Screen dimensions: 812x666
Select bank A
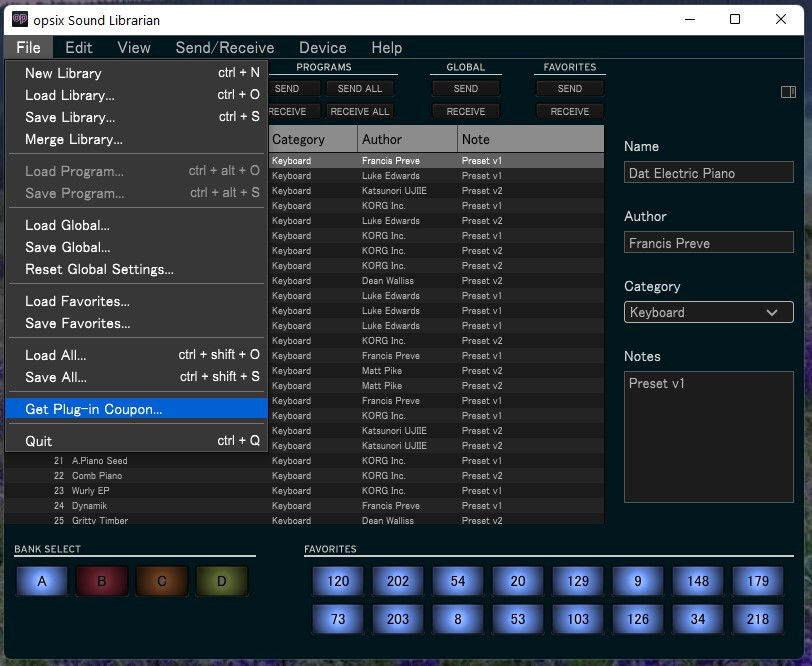pos(42,581)
